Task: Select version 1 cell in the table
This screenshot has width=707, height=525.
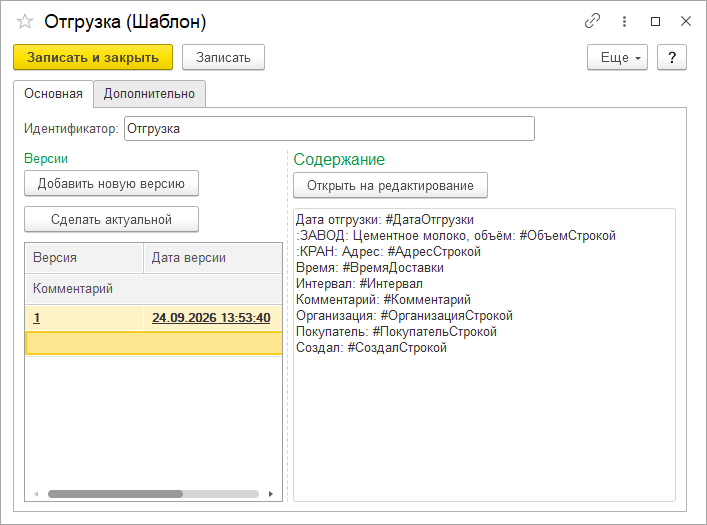Action: pos(84,318)
